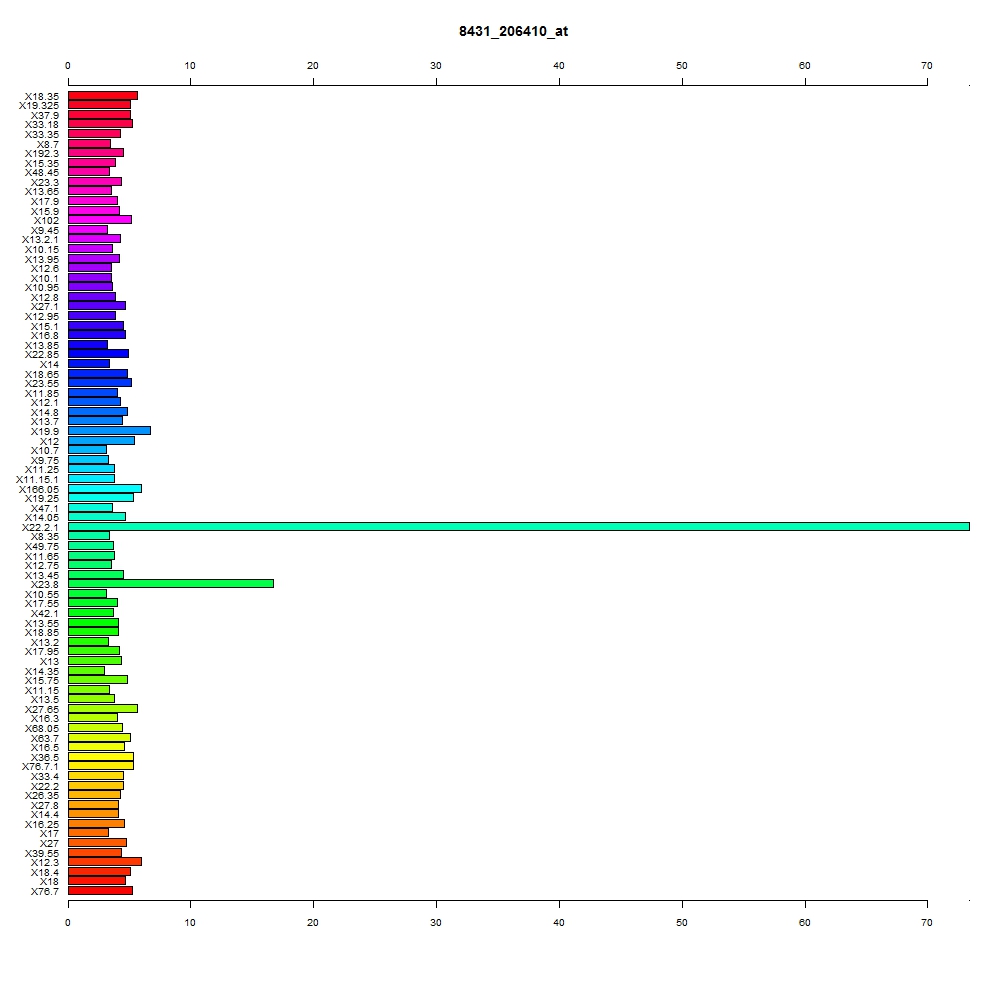Click the row label X27.1
The width and height of the screenshot is (1000, 1000).
coord(45,307)
